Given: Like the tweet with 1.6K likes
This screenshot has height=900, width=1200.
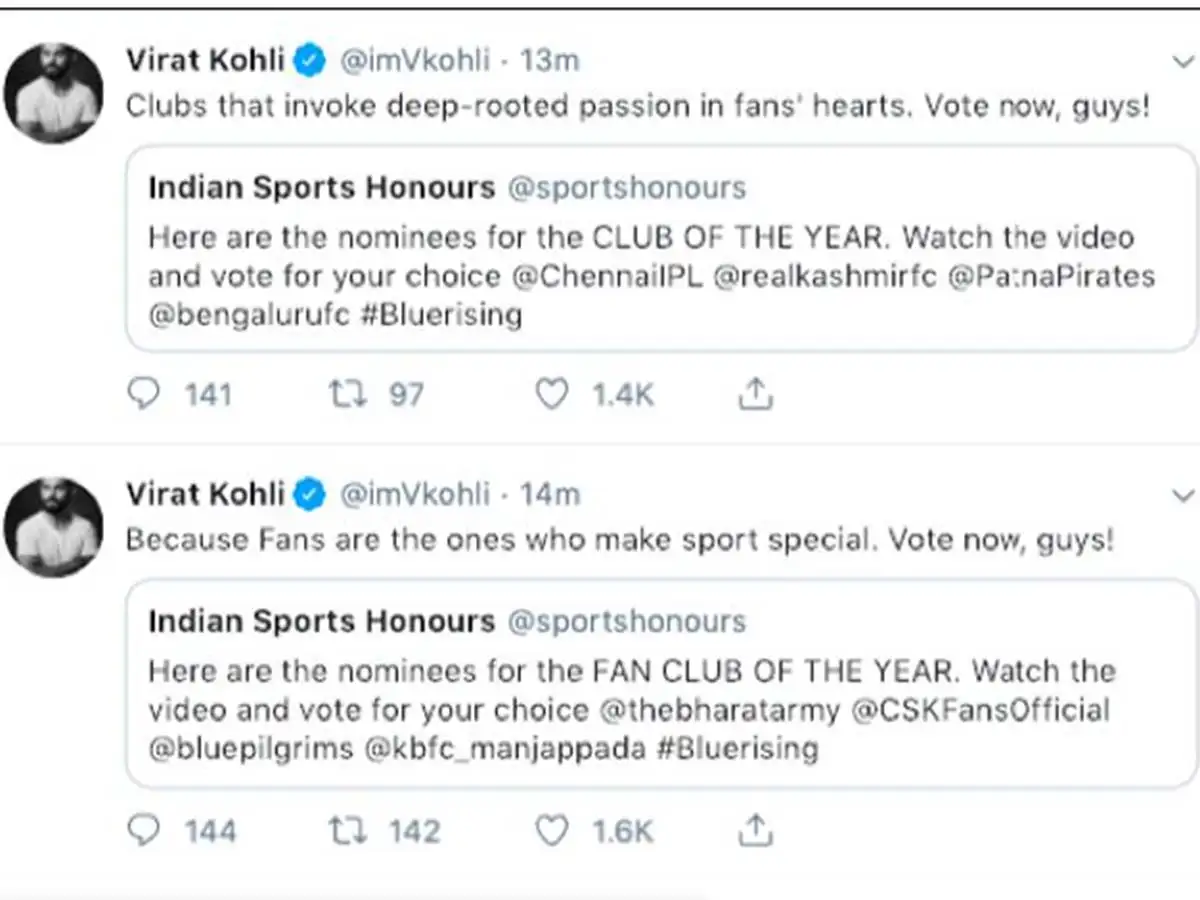Looking at the screenshot, I should click(551, 830).
